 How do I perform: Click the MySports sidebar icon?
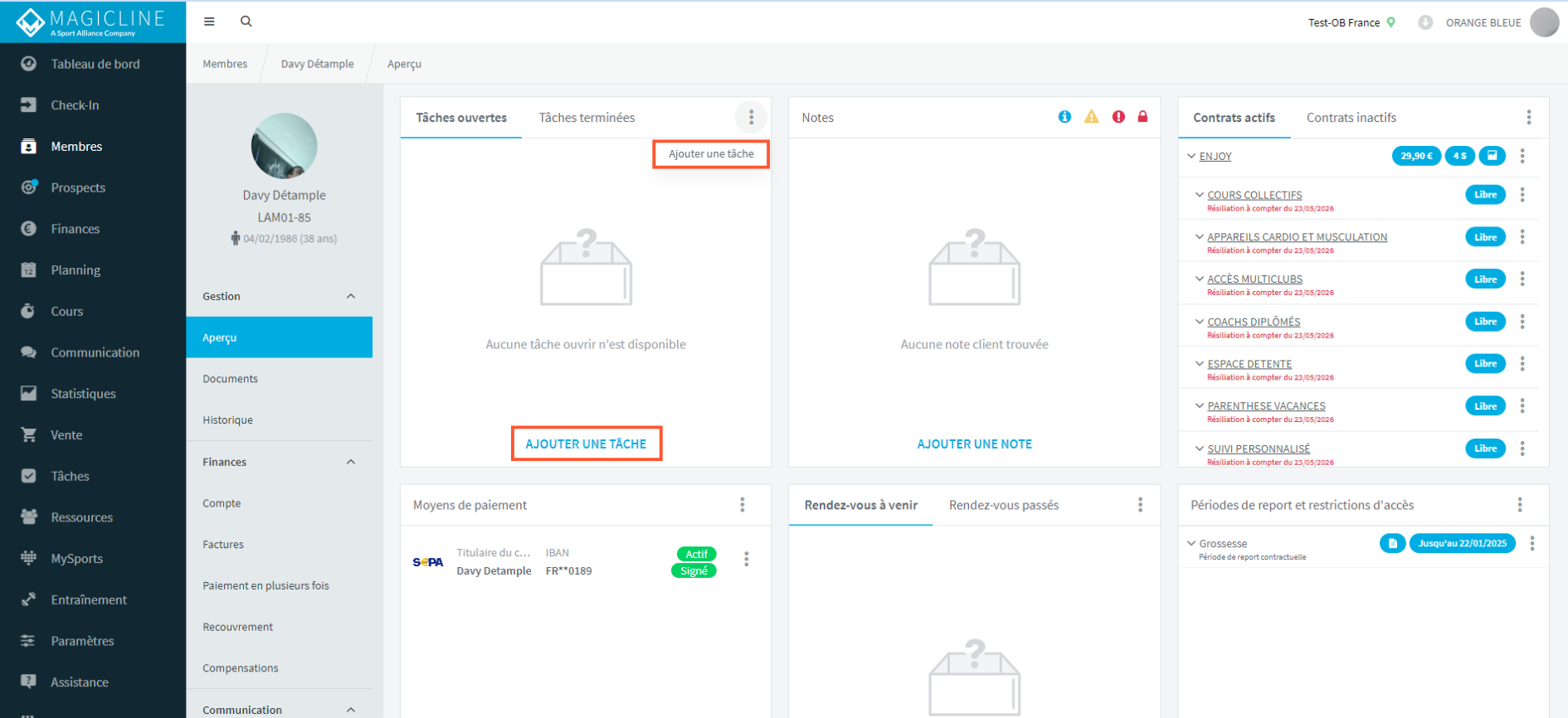[x=28, y=558]
